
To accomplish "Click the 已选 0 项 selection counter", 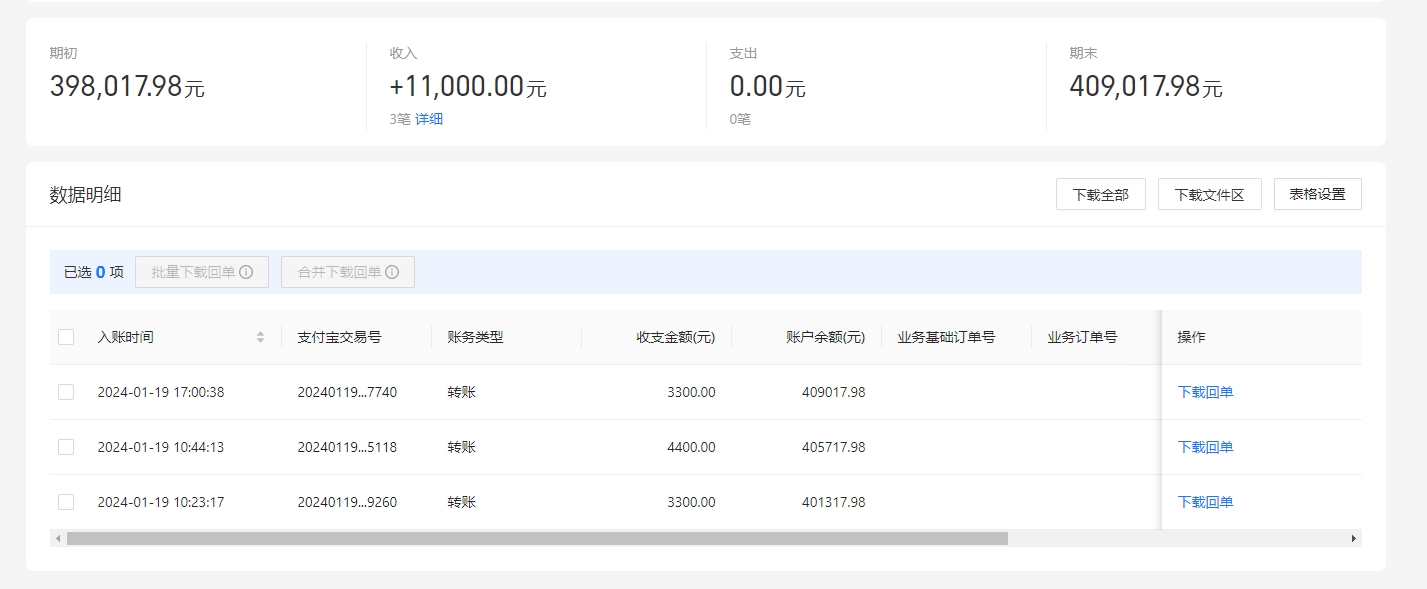I will tap(94, 272).
